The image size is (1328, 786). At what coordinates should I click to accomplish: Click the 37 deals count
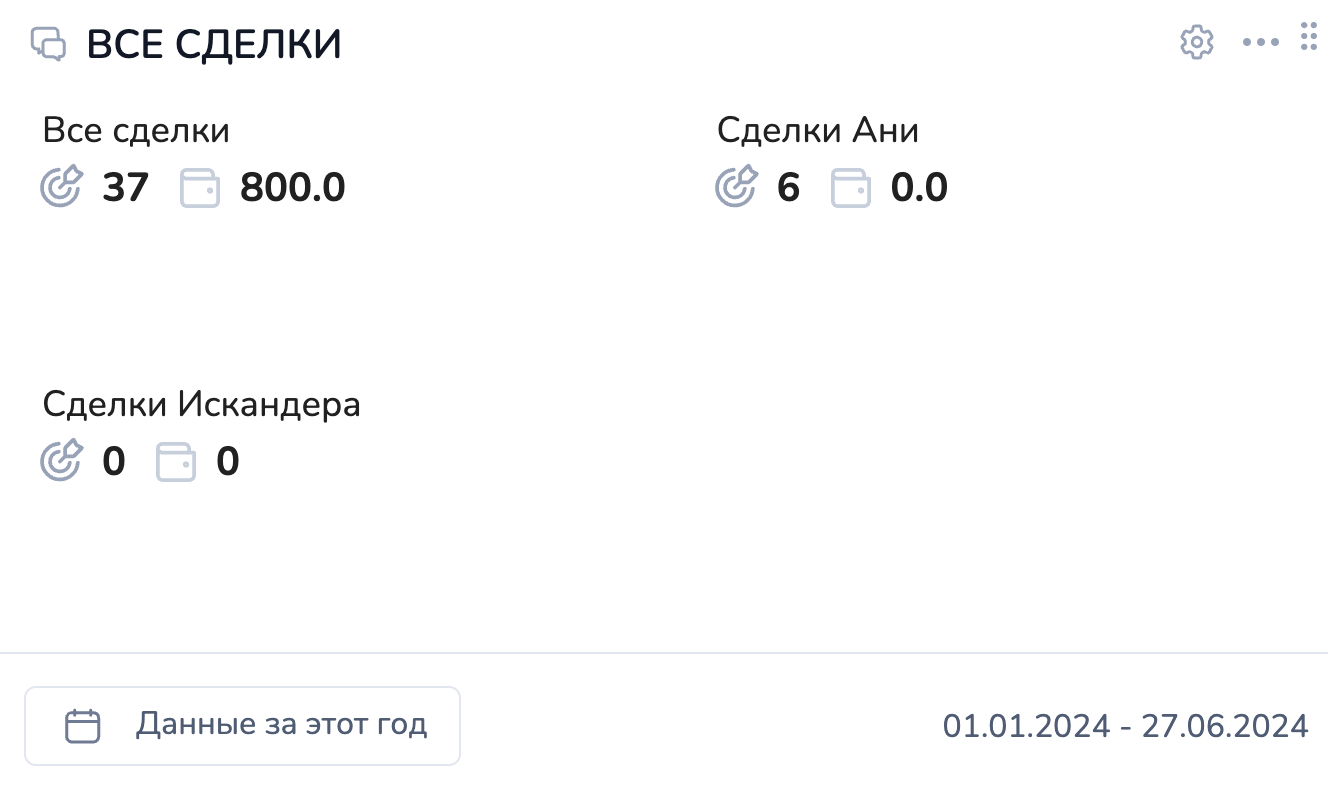[125, 187]
